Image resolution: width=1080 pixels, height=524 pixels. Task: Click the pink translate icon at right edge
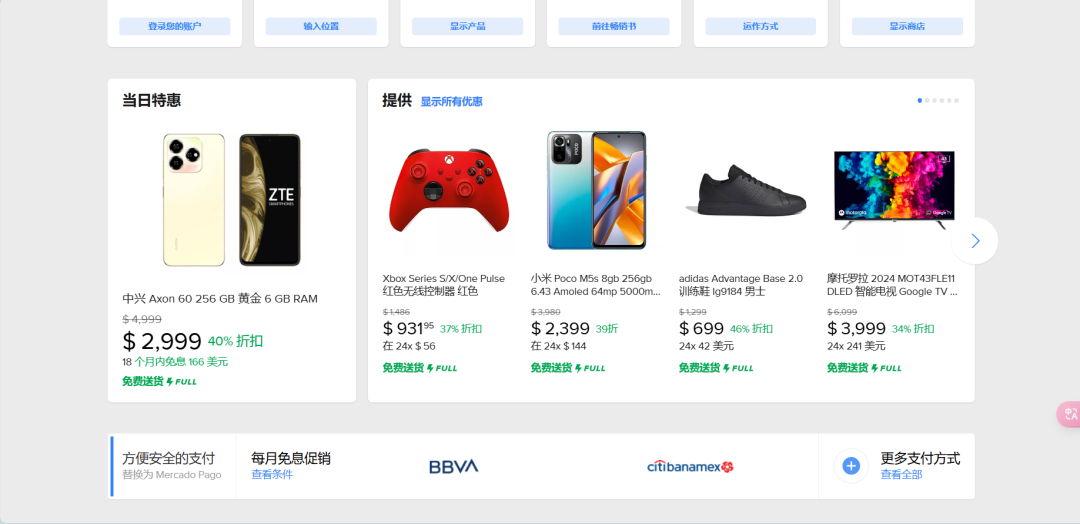[x=1069, y=414]
